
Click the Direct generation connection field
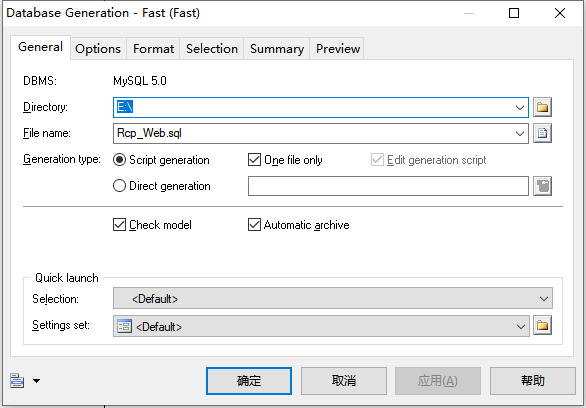pos(388,186)
